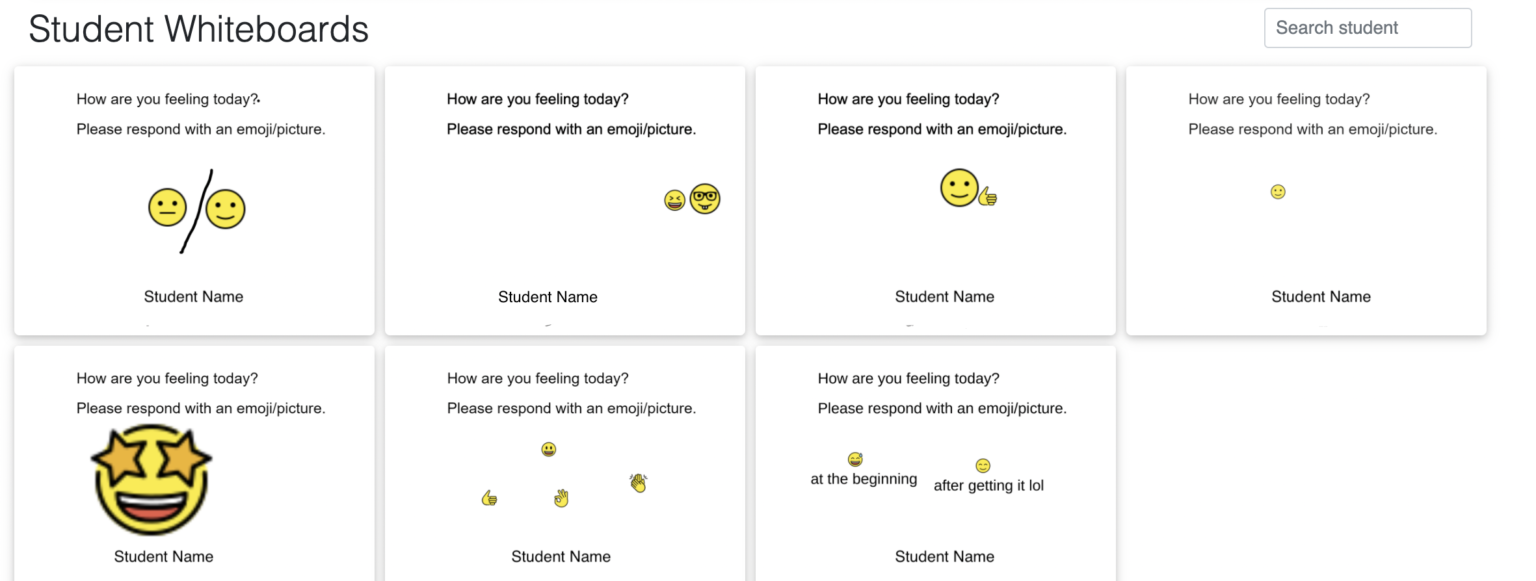Click the emoji above "at the beginning"

pyautogui.click(x=855, y=460)
